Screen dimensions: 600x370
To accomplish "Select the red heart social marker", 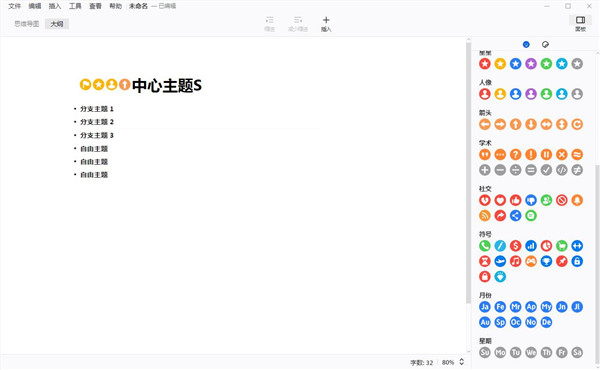I will point(500,200).
